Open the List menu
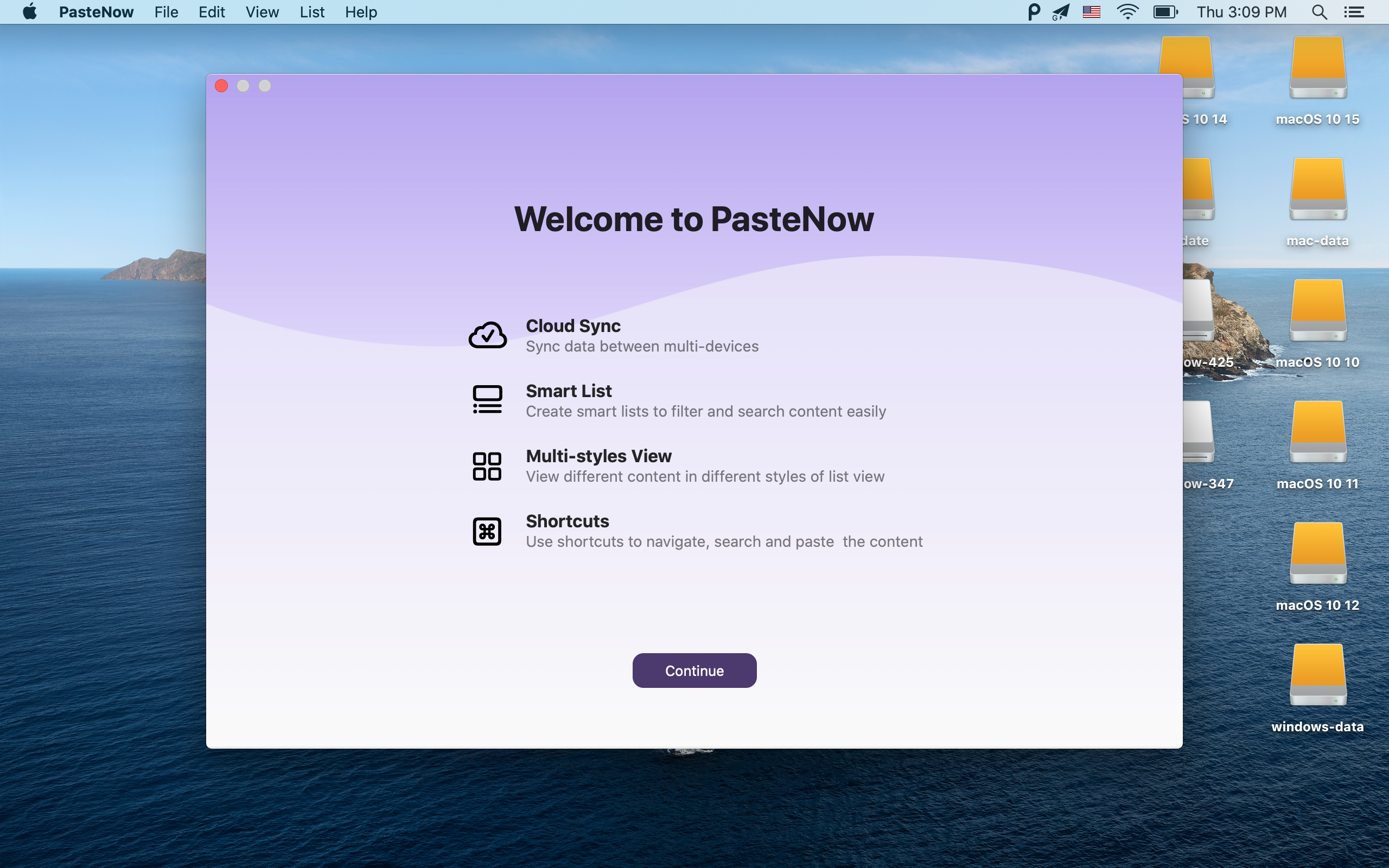The width and height of the screenshot is (1389, 868). coord(311,11)
